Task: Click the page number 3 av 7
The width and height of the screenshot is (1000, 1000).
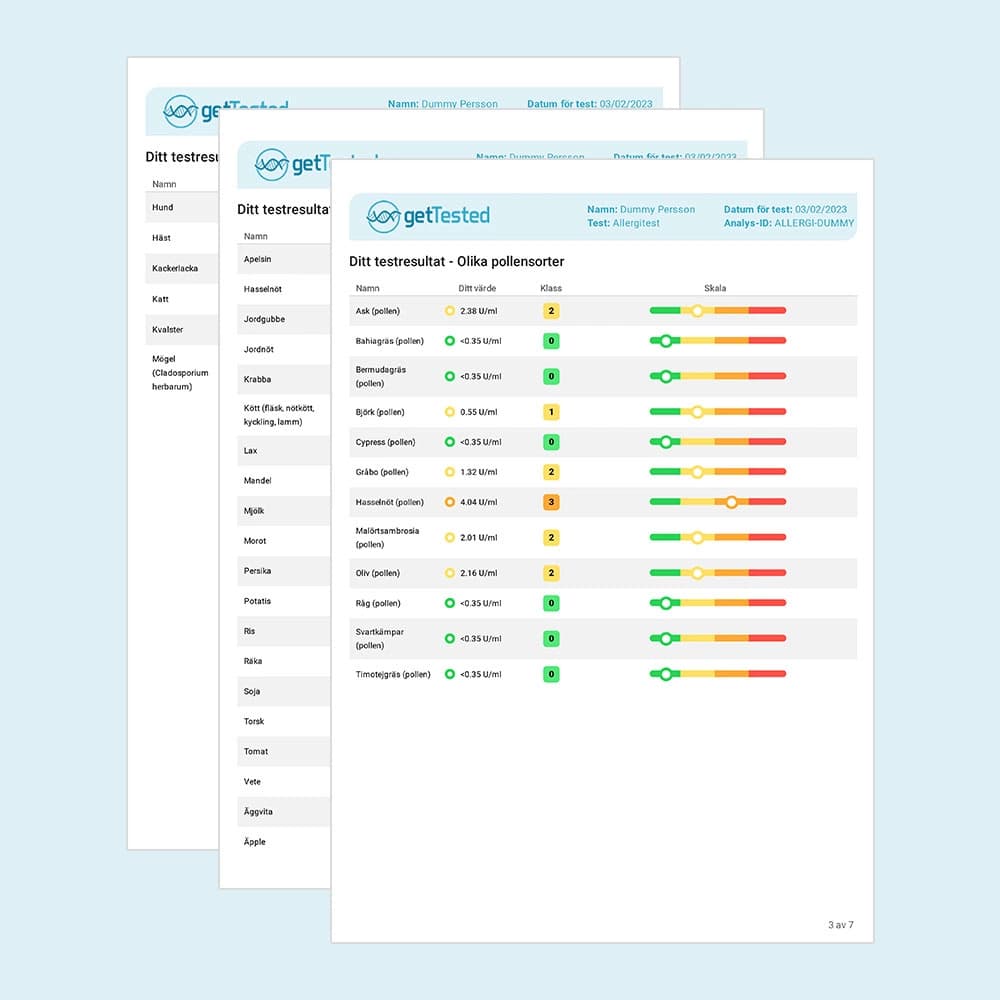Action: [840, 925]
